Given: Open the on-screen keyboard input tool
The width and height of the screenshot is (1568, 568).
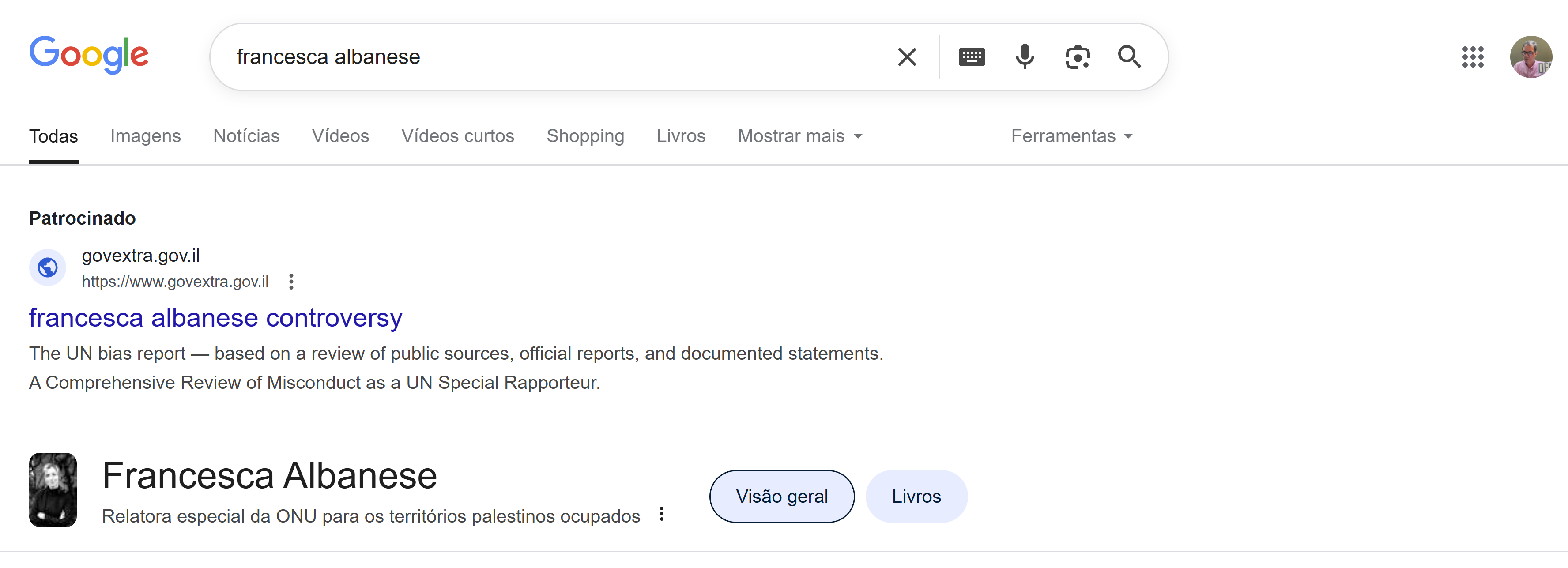Looking at the screenshot, I should [x=972, y=57].
